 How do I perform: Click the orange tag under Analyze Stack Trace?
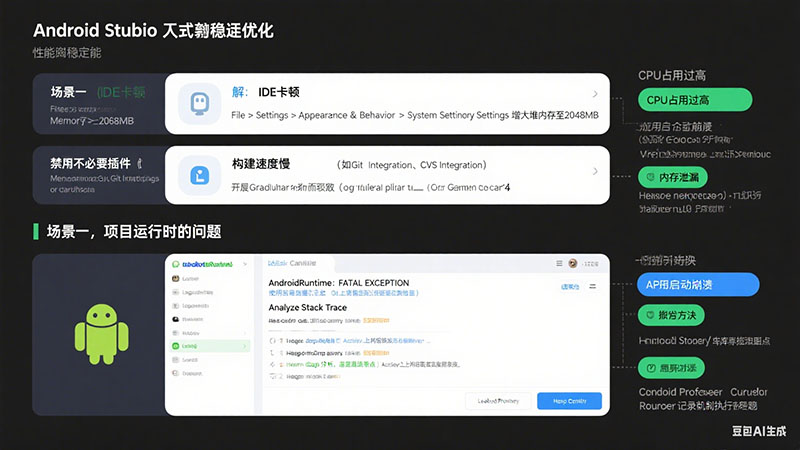click(376, 321)
